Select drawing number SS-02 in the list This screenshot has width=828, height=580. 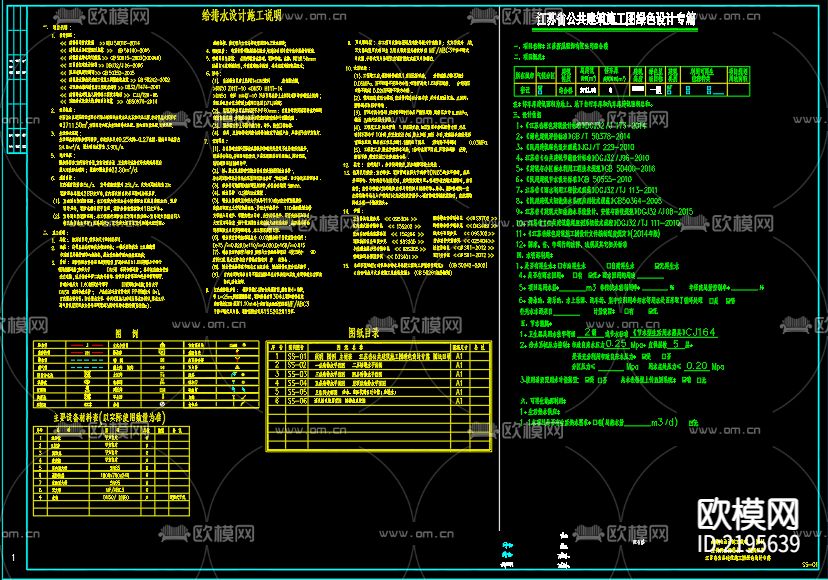pos(297,365)
